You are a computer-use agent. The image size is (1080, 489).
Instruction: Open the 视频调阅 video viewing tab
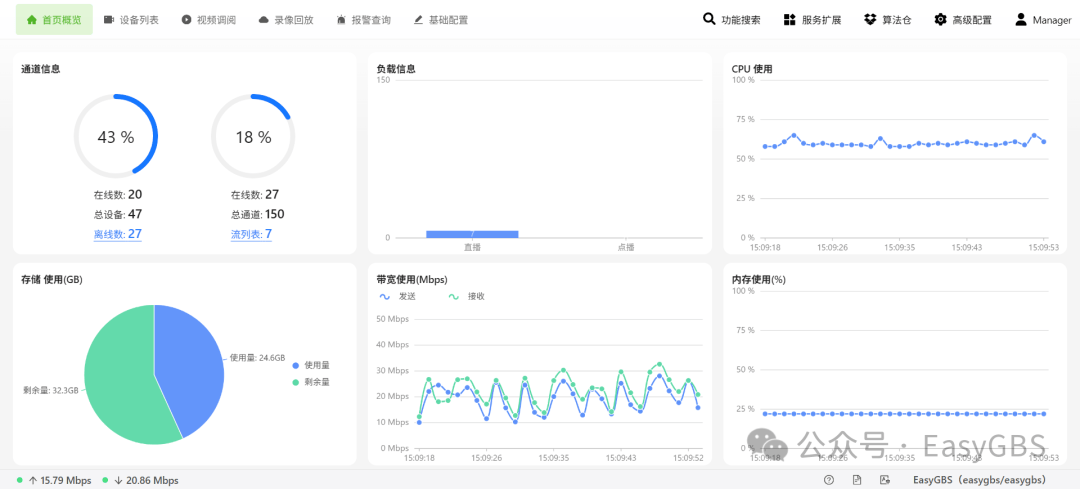209,19
